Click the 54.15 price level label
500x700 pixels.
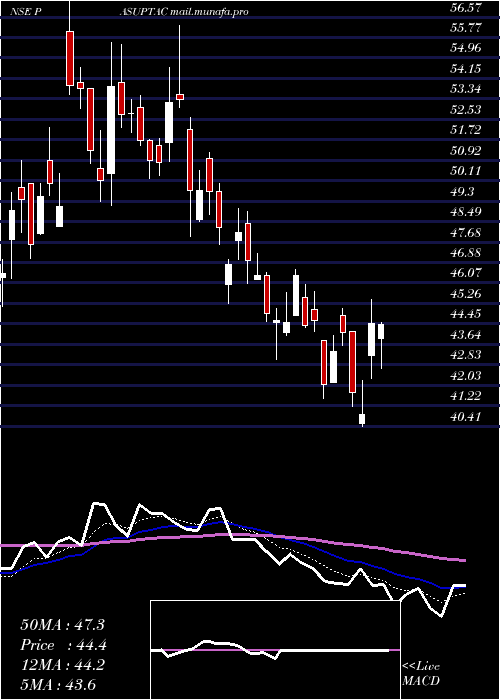pos(467,69)
